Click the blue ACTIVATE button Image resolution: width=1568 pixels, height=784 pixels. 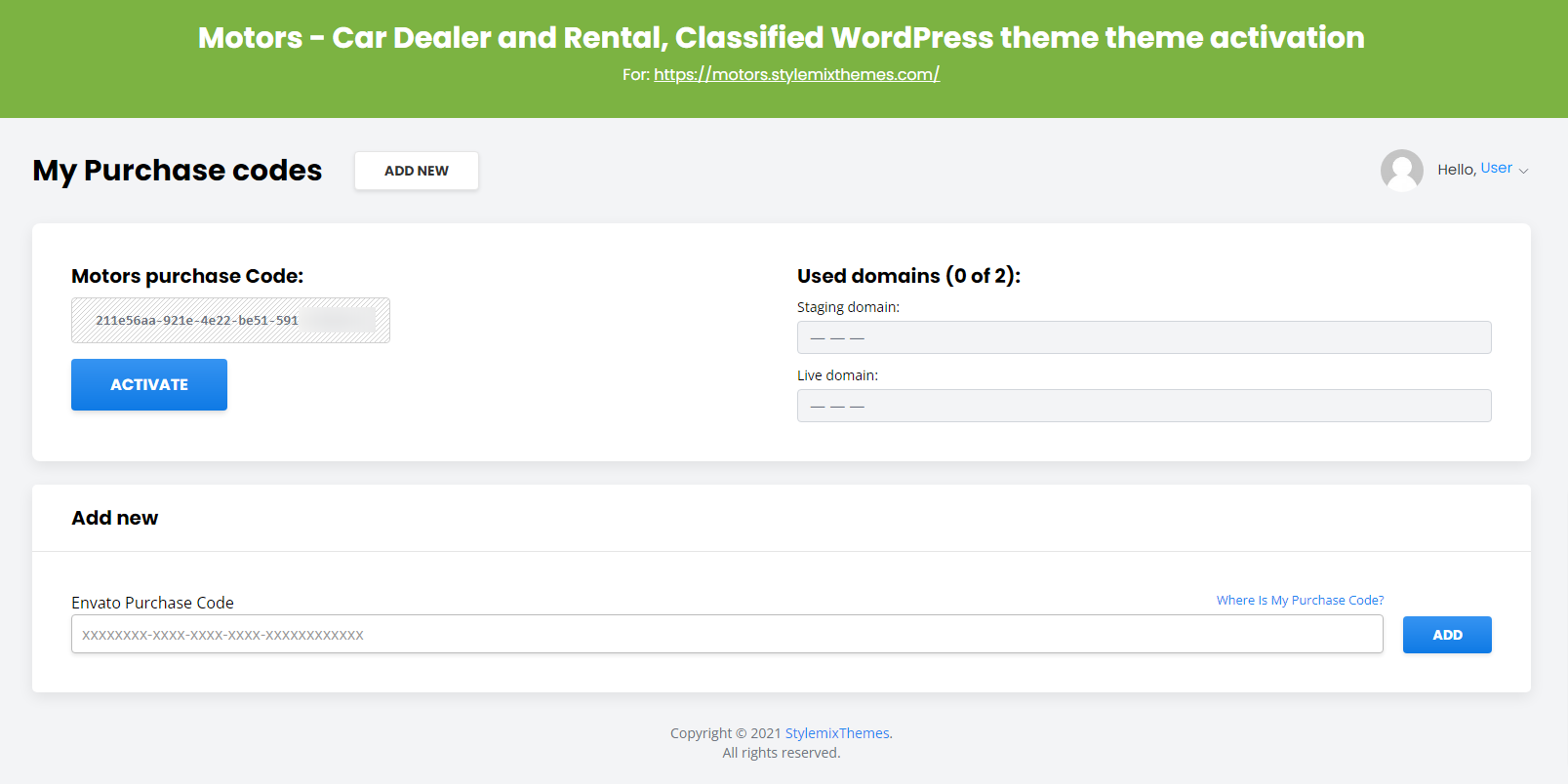(x=149, y=384)
